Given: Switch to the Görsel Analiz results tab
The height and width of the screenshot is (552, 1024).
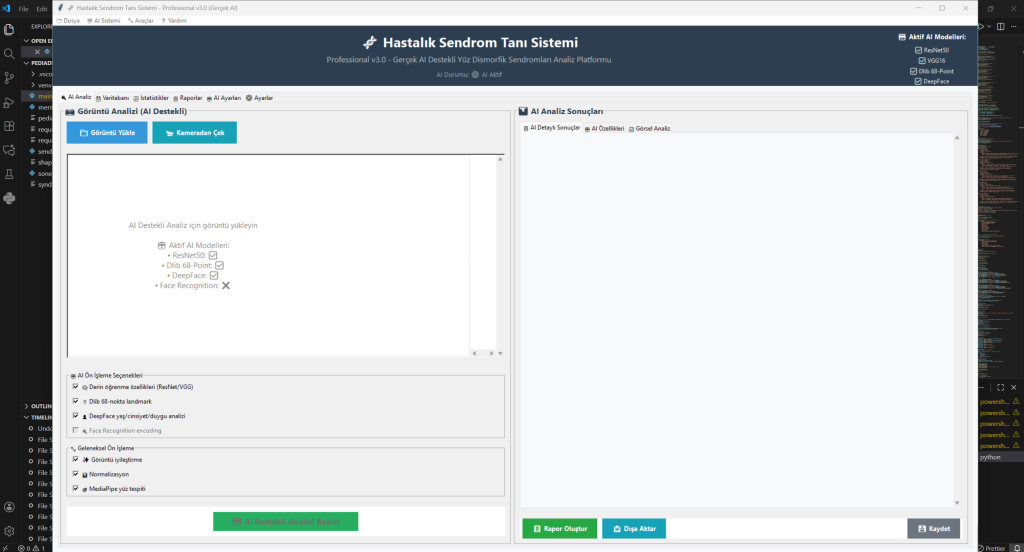Looking at the screenshot, I should click(649, 129).
